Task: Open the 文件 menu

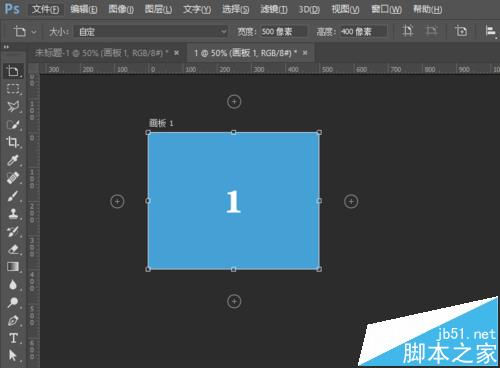Action: click(45, 9)
